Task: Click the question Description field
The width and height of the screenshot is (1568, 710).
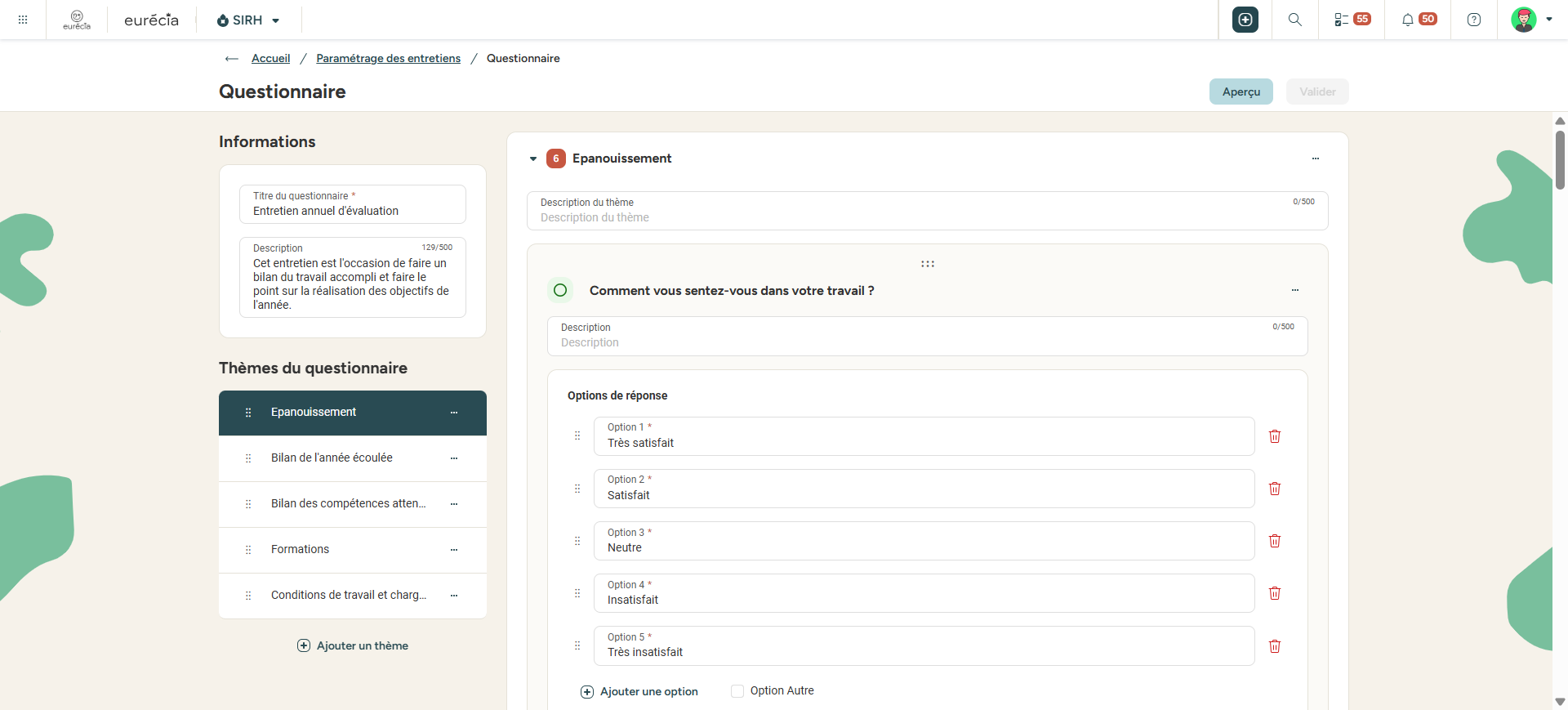Action: [x=928, y=336]
